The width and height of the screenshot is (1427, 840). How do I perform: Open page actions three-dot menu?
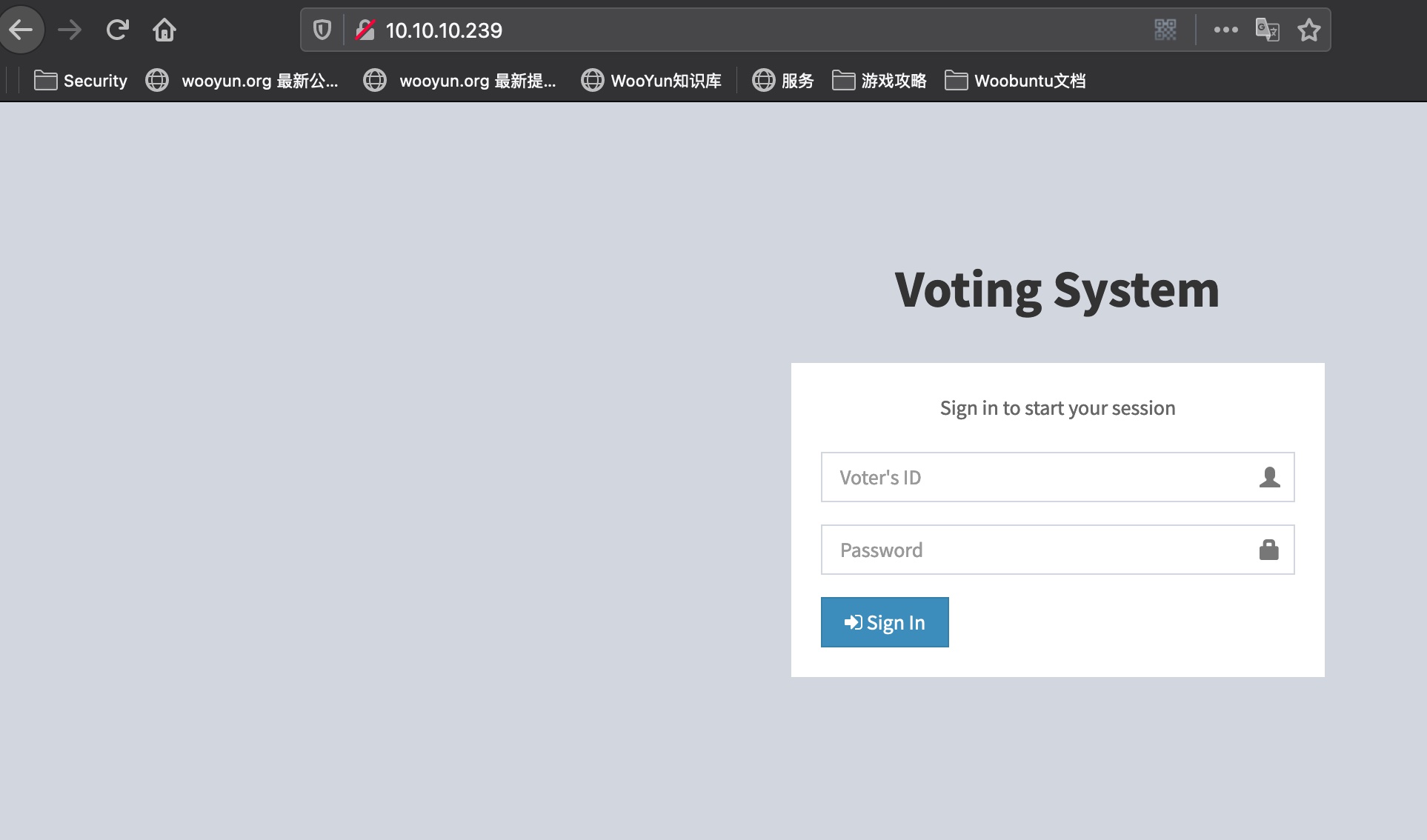(x=1225, y=30)
